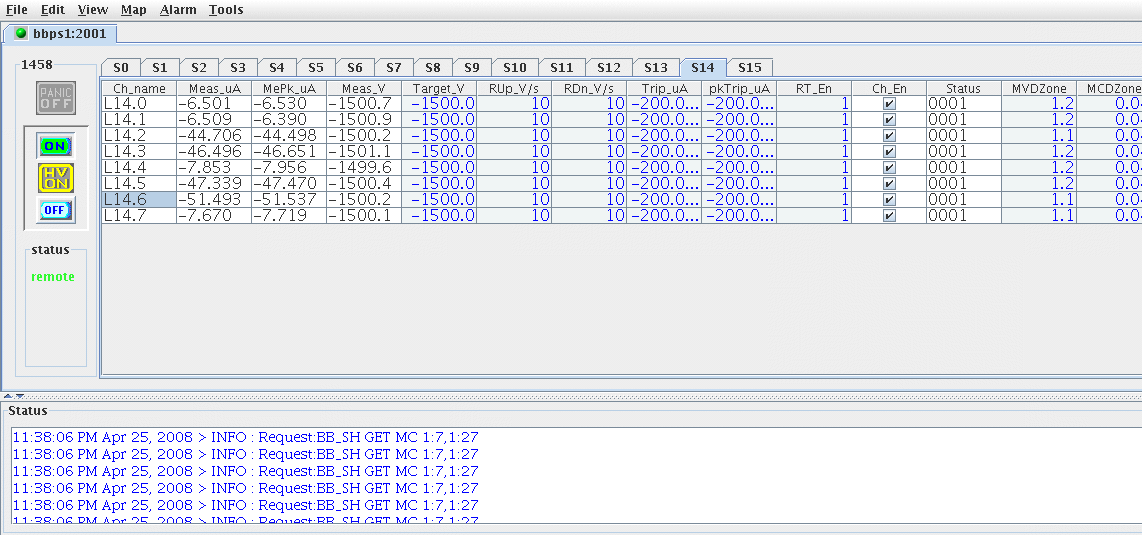Switch to slot tab S11
Screen dimensions: 1142x536
click(x=562, y=67)
